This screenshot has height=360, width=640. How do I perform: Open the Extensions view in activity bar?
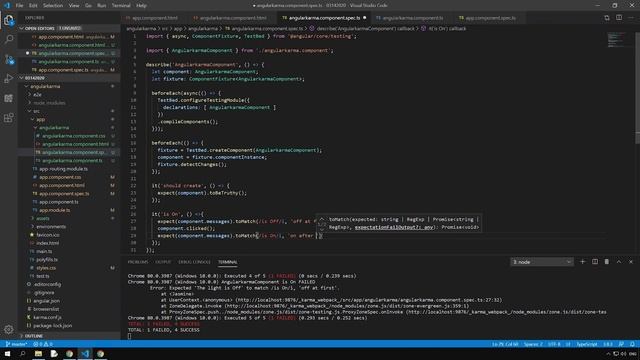[9, 118]
